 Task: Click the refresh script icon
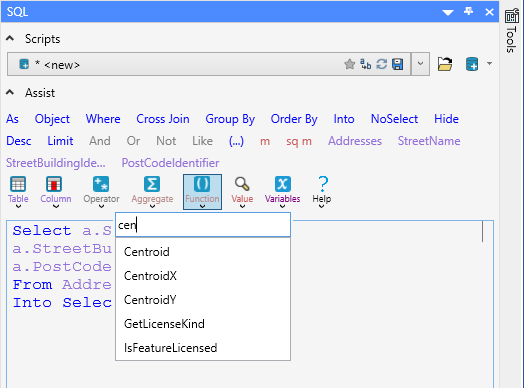tap(382, 64)
